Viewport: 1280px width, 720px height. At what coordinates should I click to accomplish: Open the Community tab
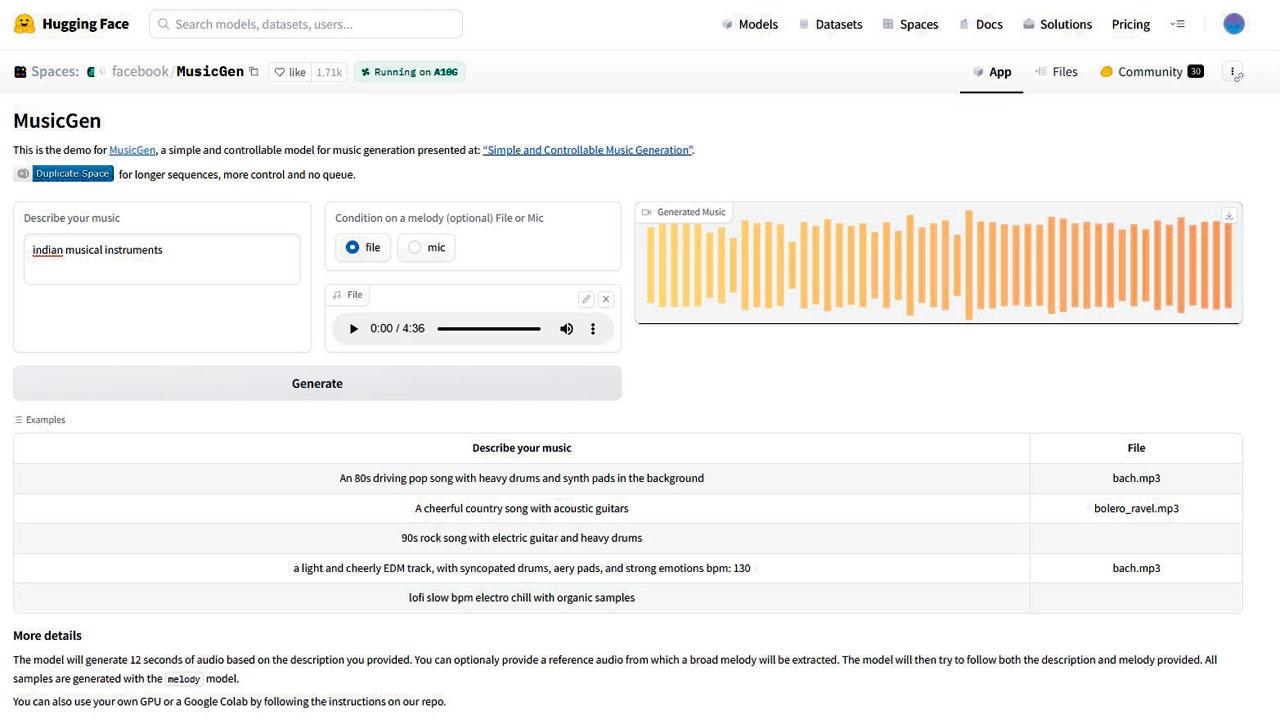1151,72
